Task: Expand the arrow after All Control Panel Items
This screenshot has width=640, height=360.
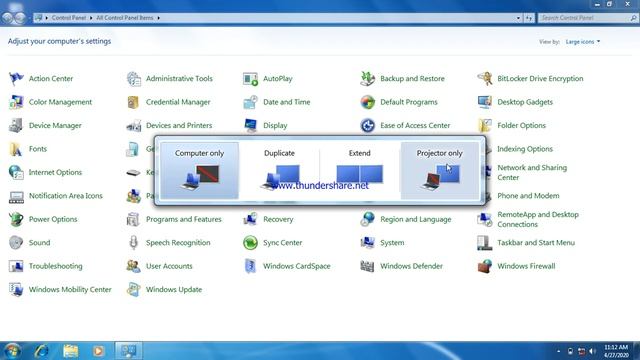Action: click(x=159, y=18)
